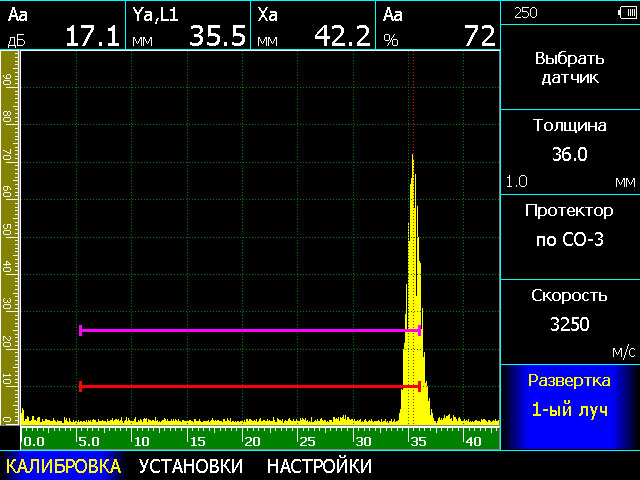This screenshot has width=640, height=480.
Task: Click the magenta gate right end marker
Action: [x=419, y=330]
